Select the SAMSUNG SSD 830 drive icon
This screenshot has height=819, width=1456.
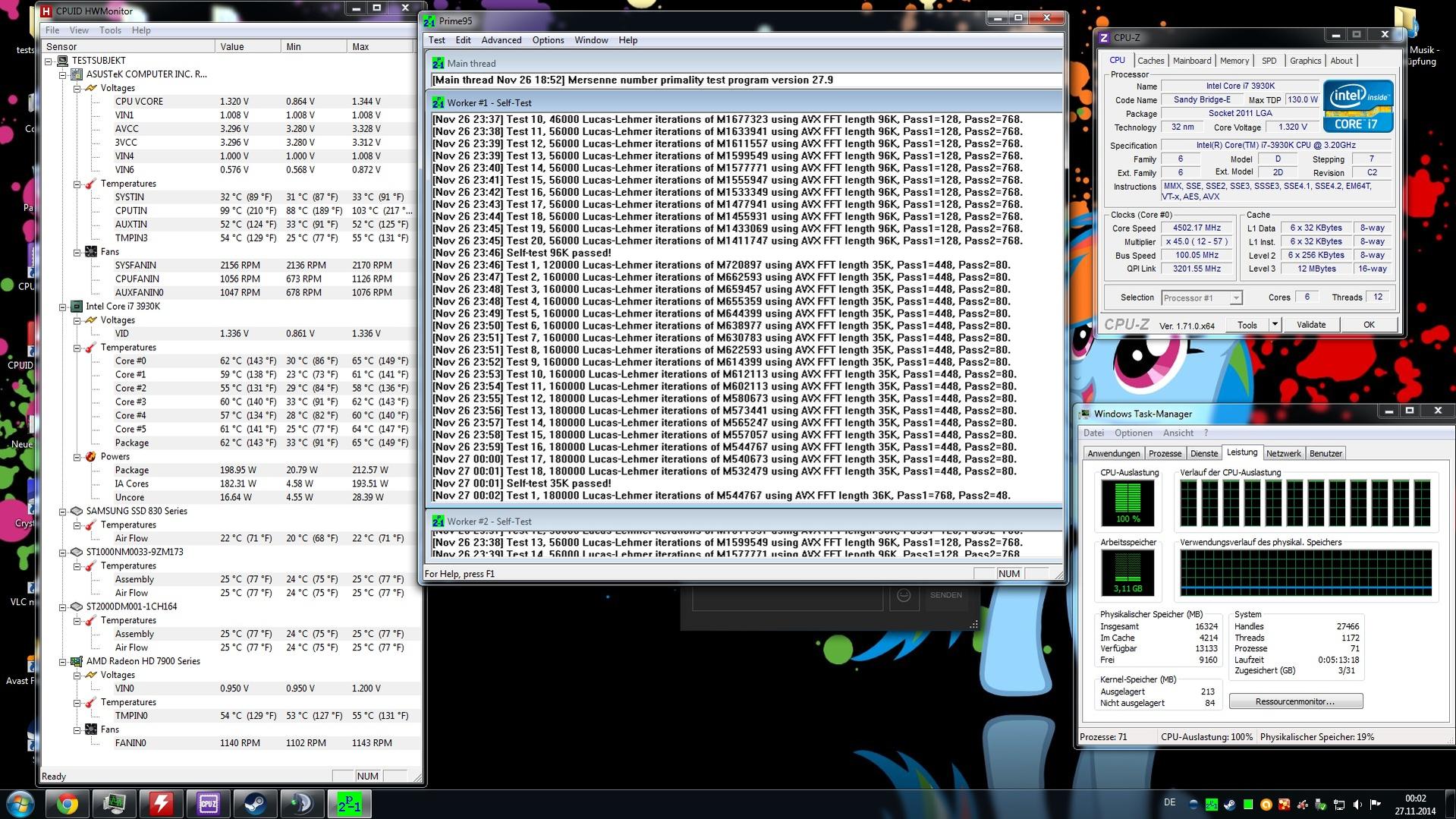coord(77,512)
